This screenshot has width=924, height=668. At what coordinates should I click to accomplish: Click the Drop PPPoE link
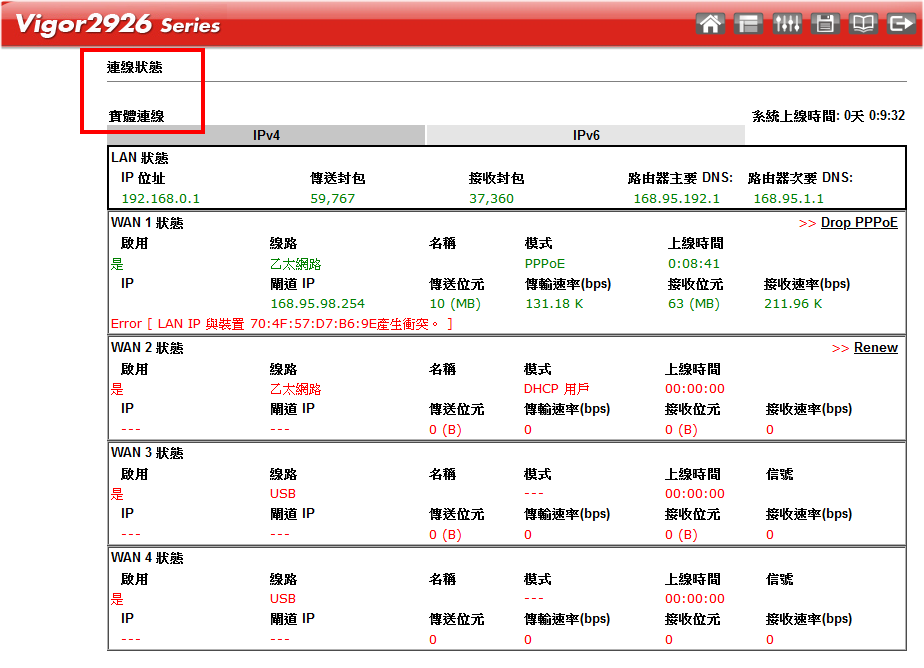(859, 223)
